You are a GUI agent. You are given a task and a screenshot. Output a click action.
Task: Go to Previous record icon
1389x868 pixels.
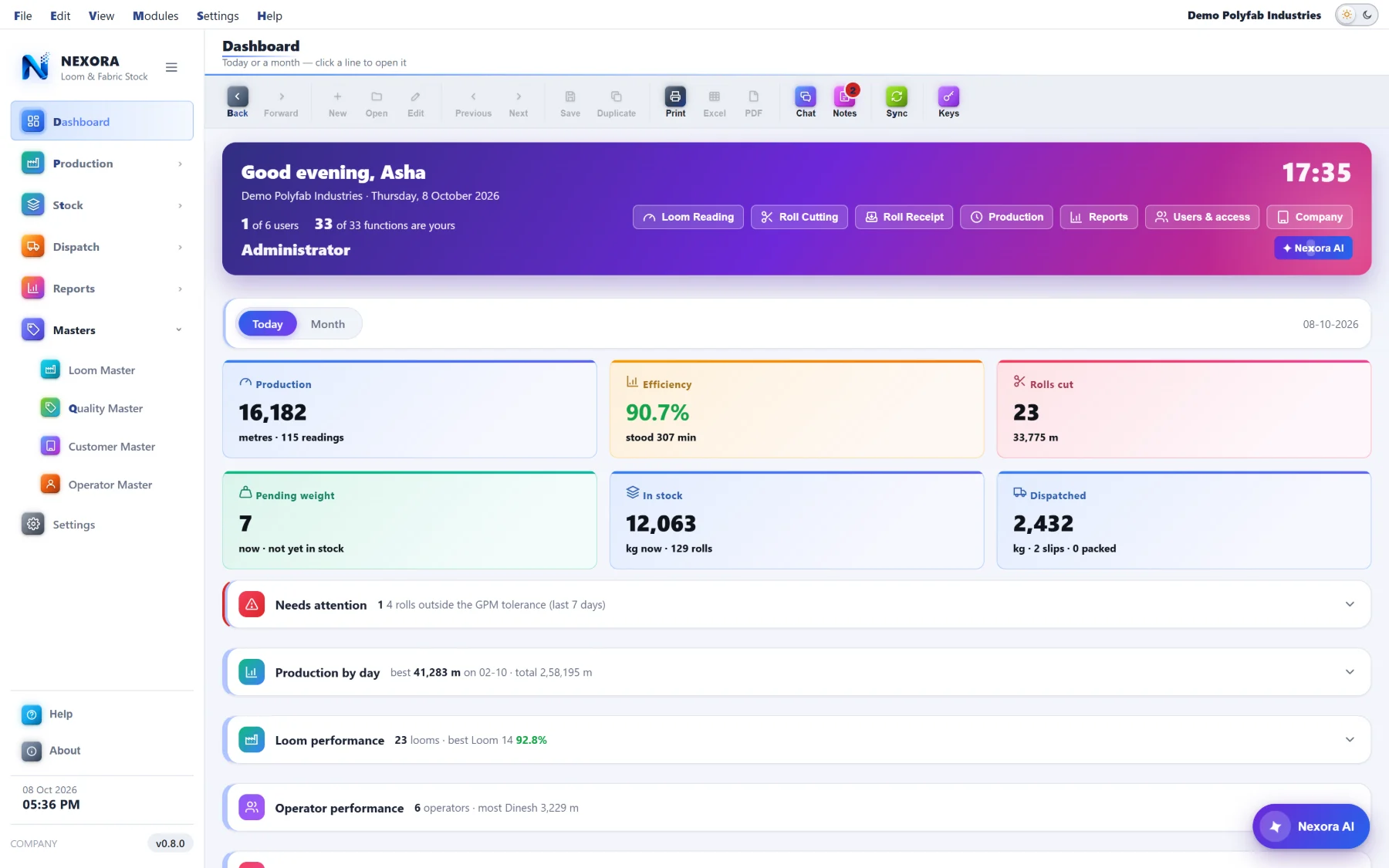coord(473,101)
